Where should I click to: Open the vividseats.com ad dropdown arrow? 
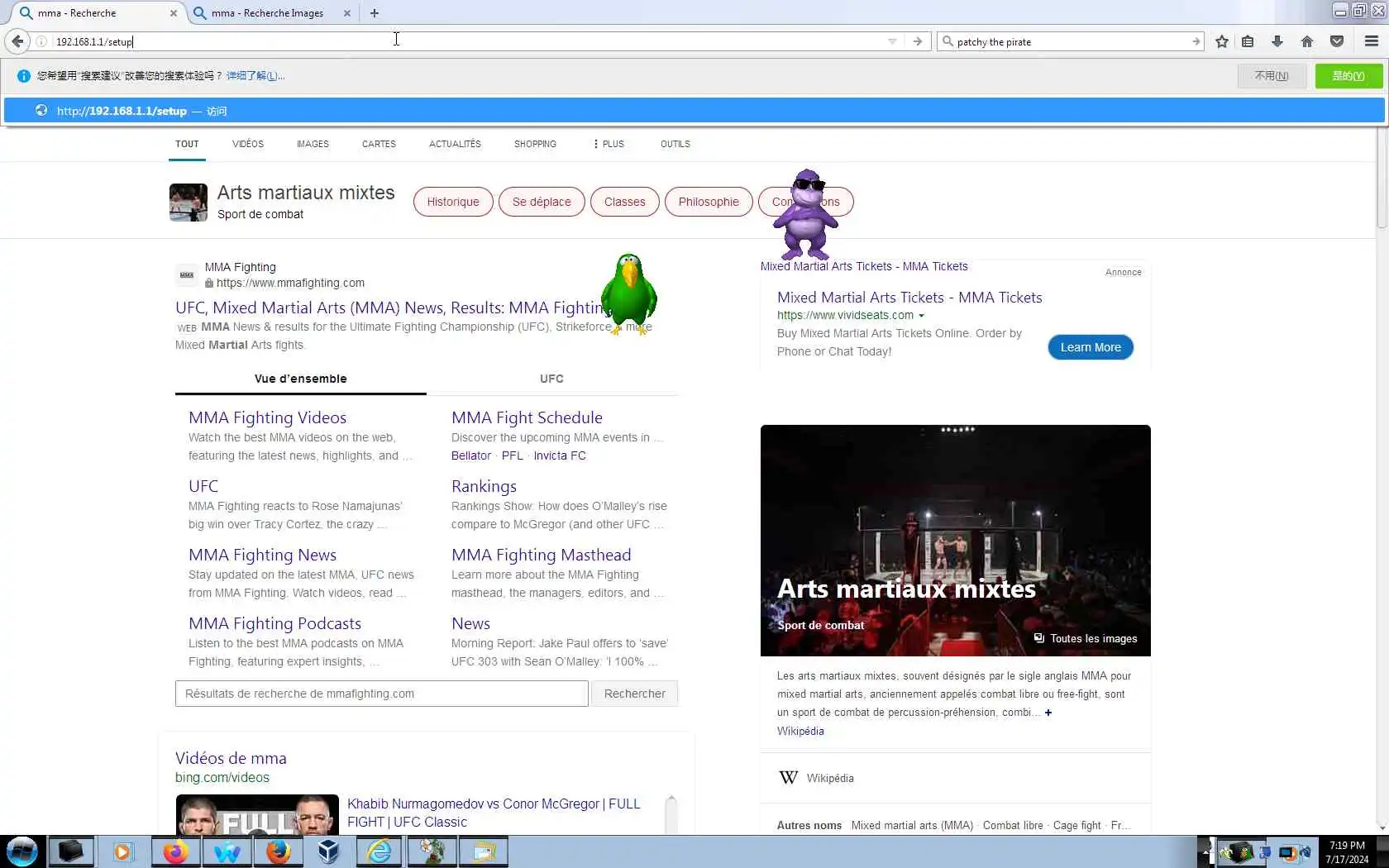coord(921,316)
